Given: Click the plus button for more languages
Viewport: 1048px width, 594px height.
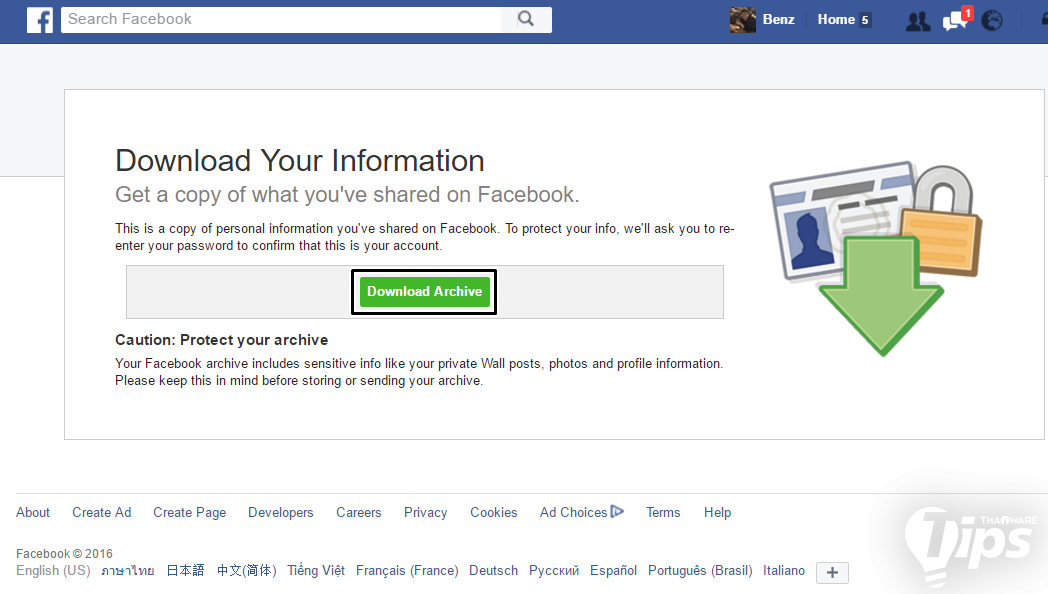Looking at the screenshot, I should (x=832, y=573).
